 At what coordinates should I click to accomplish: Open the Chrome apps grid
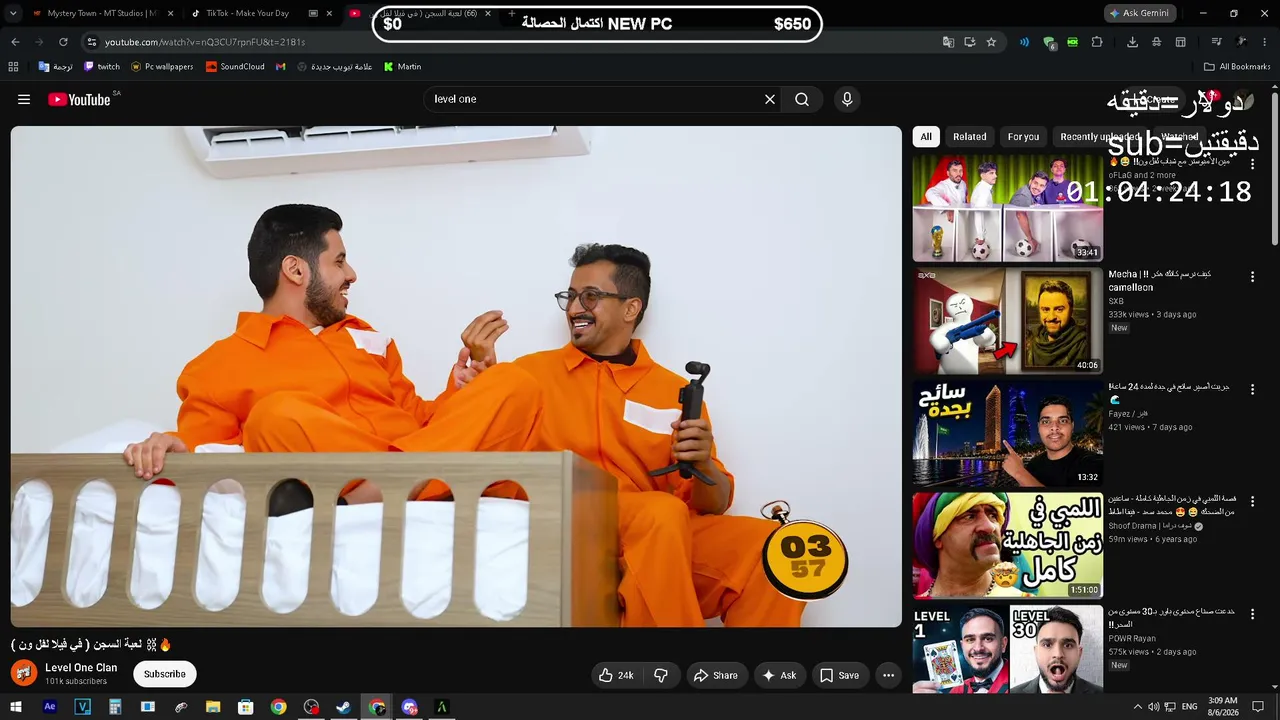tap(13, 67)
